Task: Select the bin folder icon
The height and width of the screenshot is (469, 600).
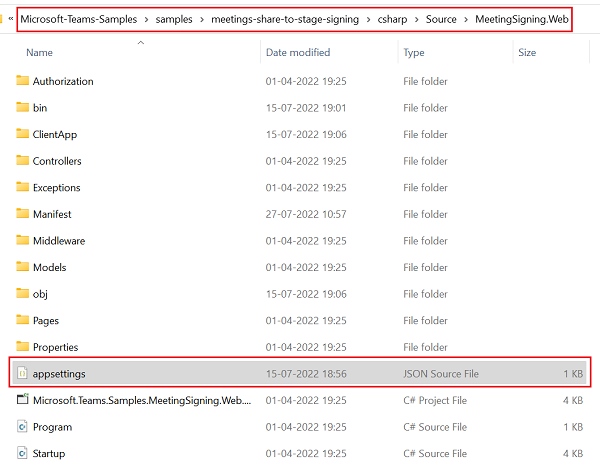Action: tap(23, 107)
